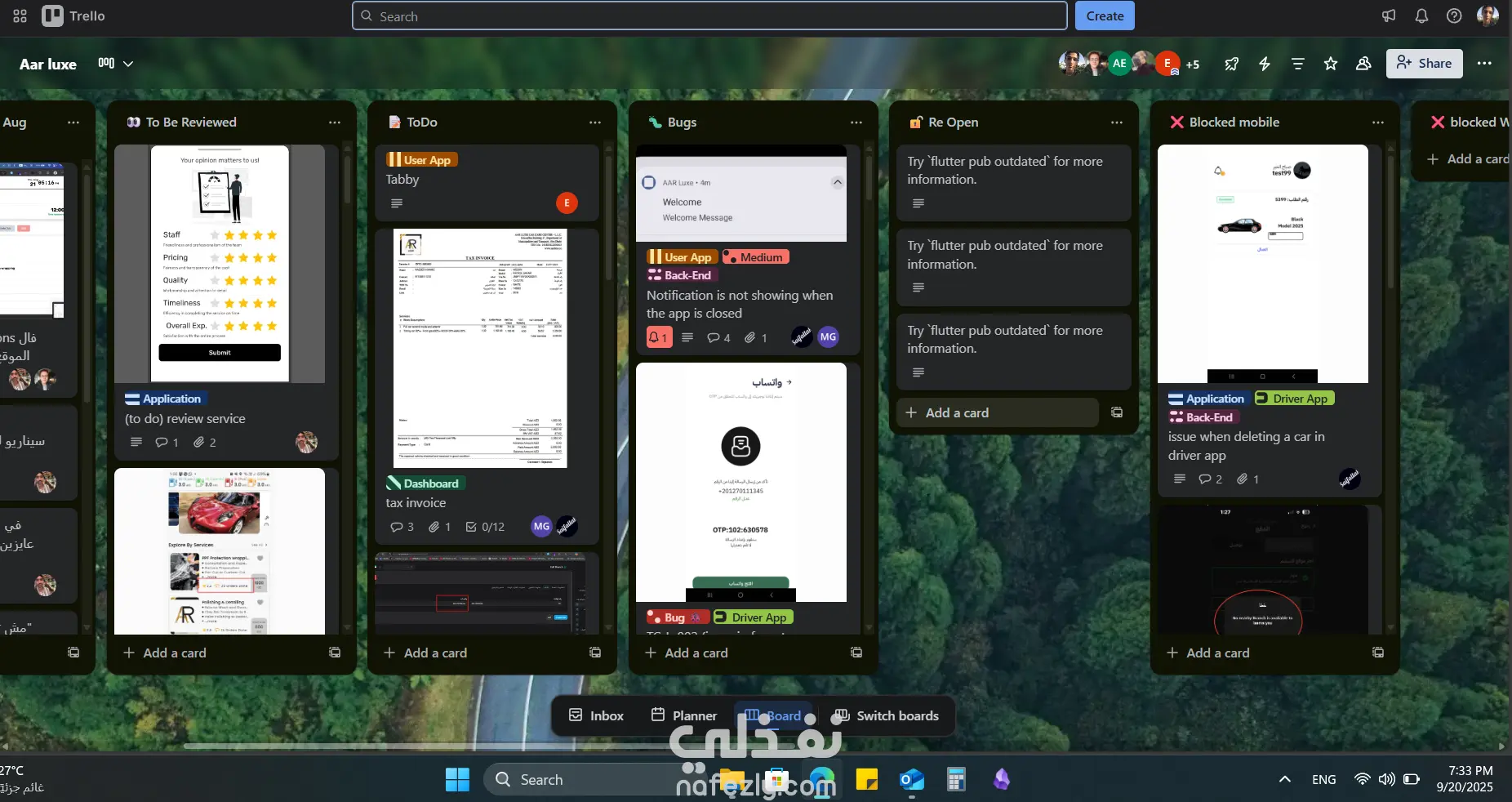The height and width of the screenshot is (802, 1512).
Task: Click the Aar luxe board title
Action: click(48, 64)
